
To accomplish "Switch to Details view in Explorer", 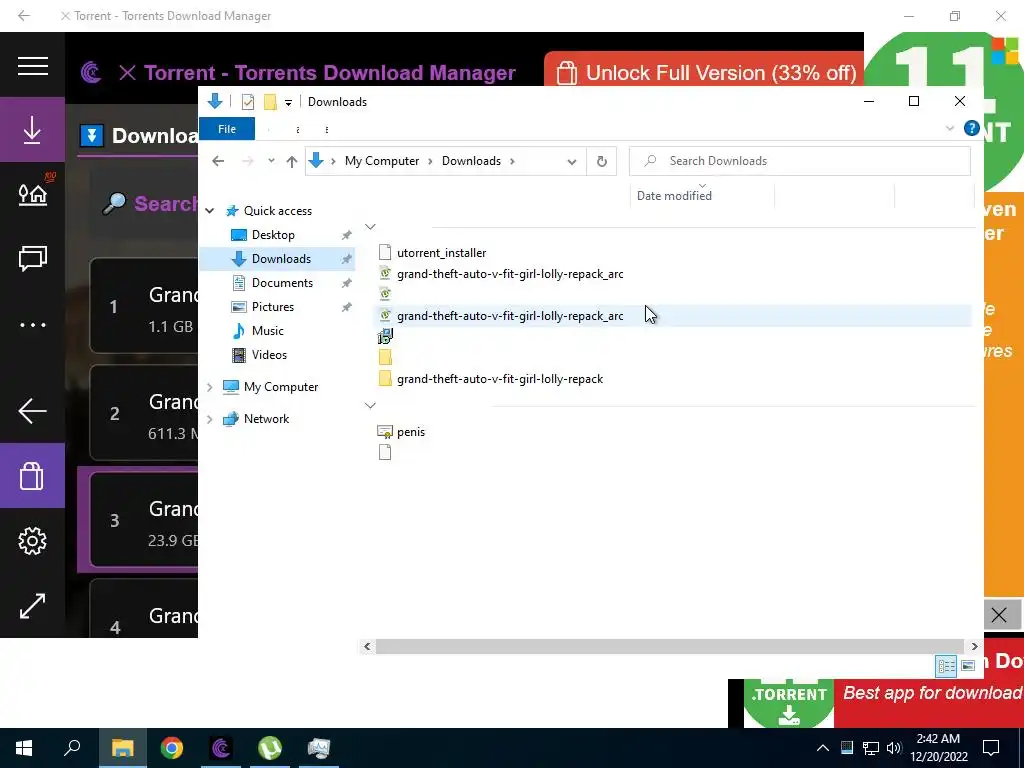I will [x=946, y=665].
